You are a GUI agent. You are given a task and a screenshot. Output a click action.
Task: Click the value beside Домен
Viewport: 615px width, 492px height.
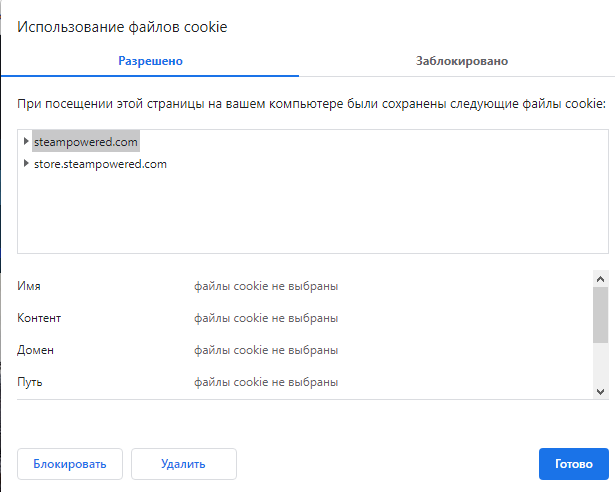click(266, 350)
